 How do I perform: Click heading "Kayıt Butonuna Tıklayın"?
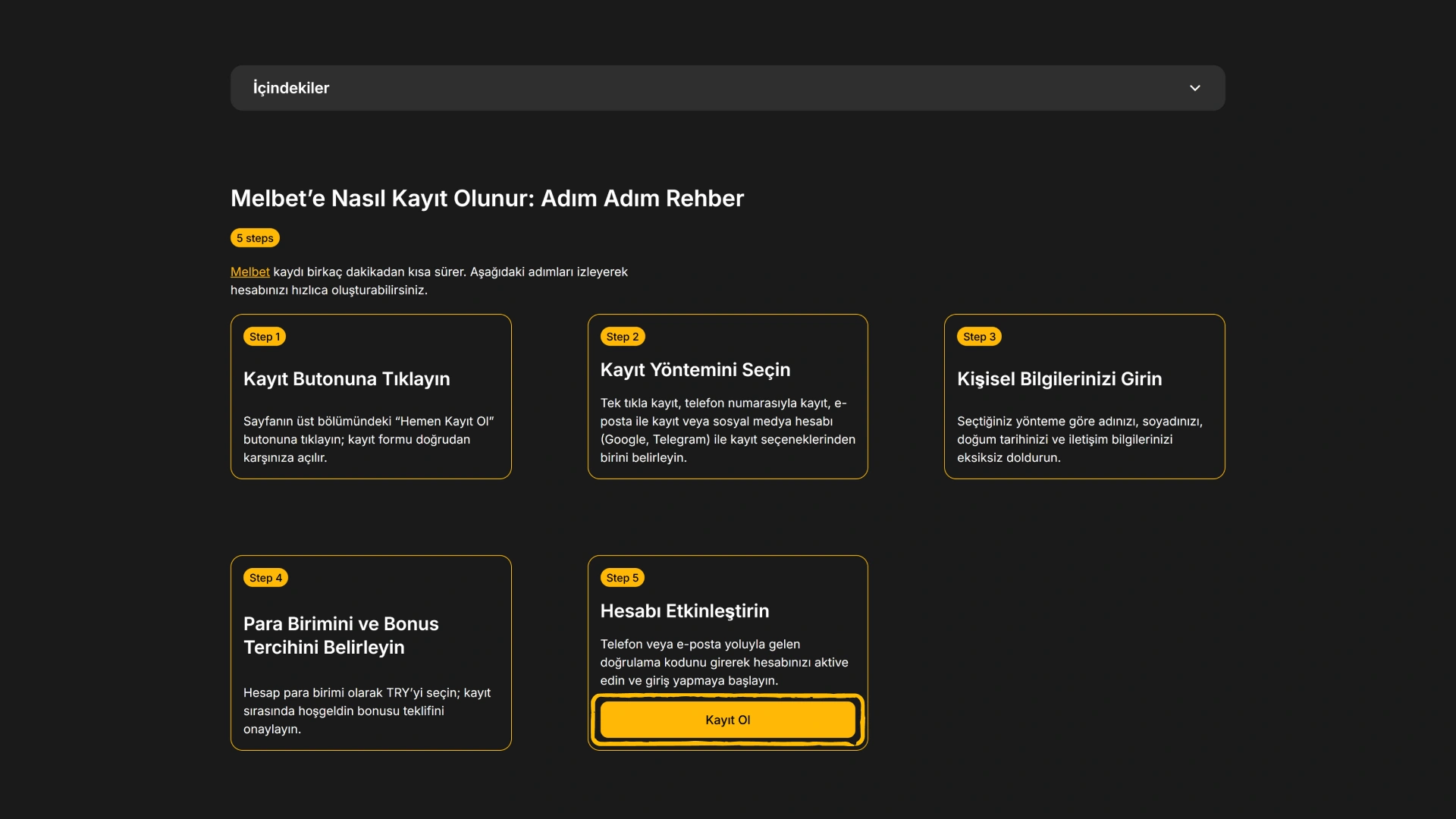[x=347, y=378]
